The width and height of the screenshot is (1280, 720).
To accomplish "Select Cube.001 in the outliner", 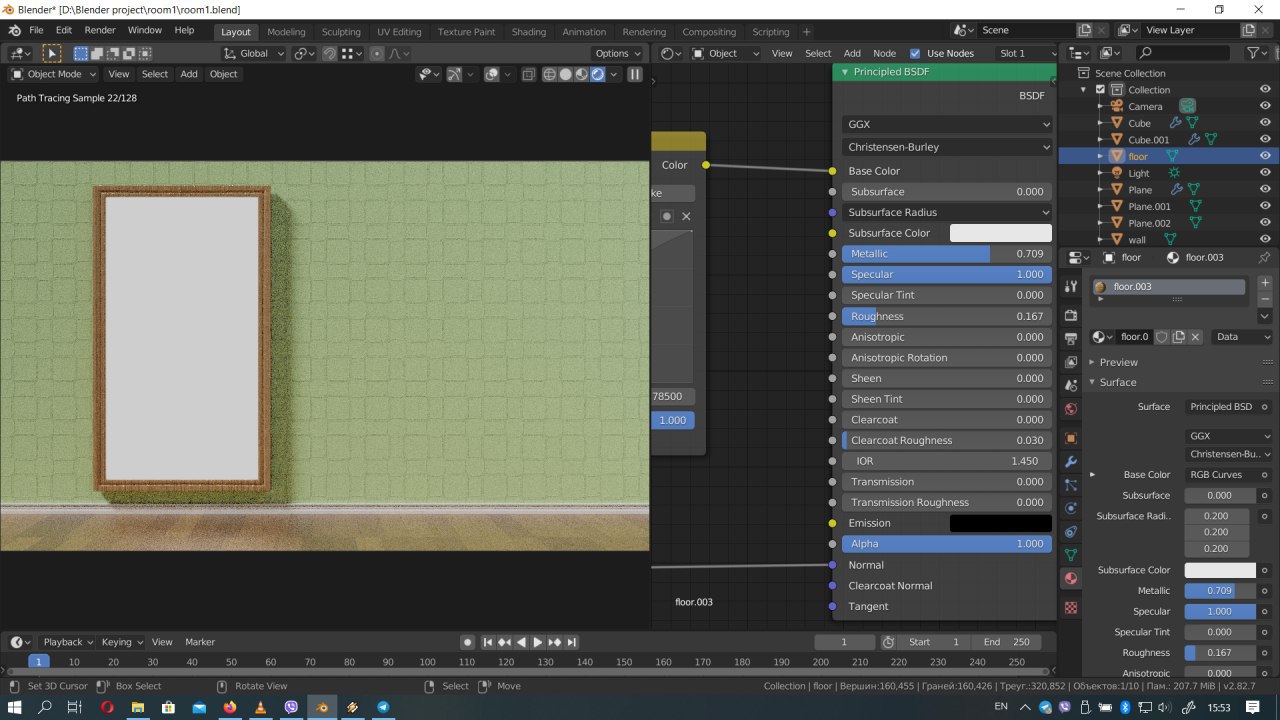I will pos(1148,140).
